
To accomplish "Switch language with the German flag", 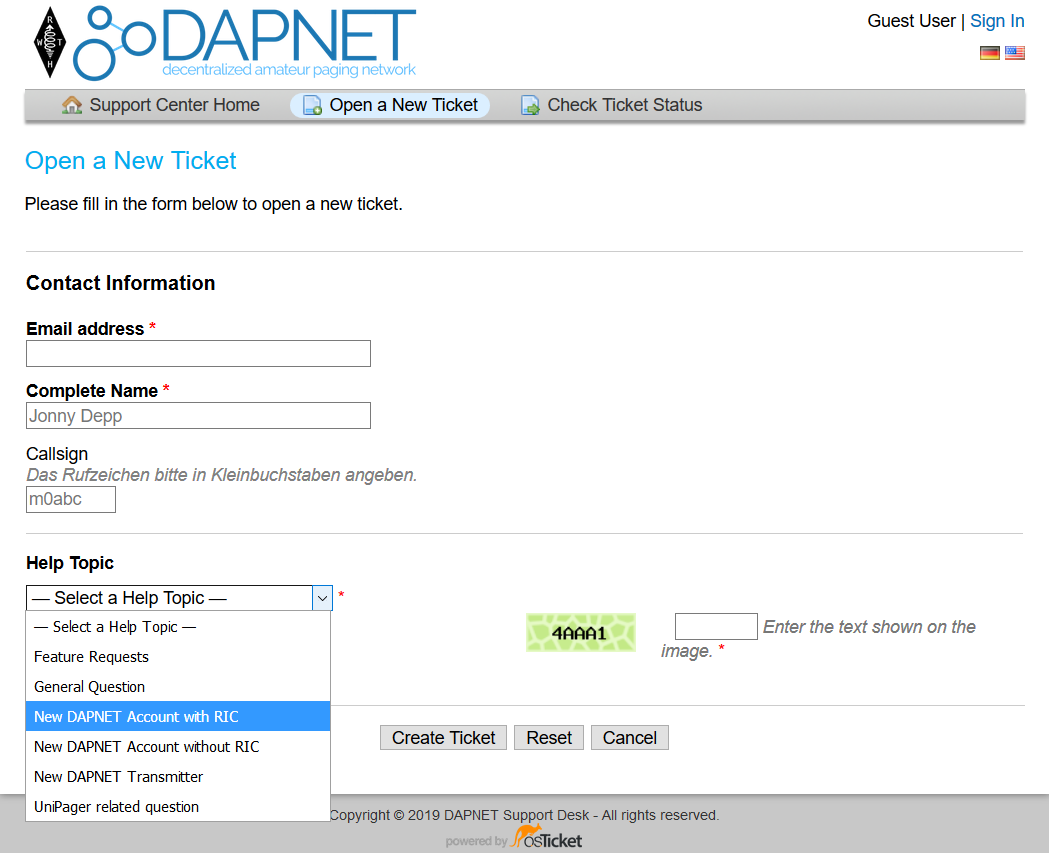I will (x=989, y=53).
